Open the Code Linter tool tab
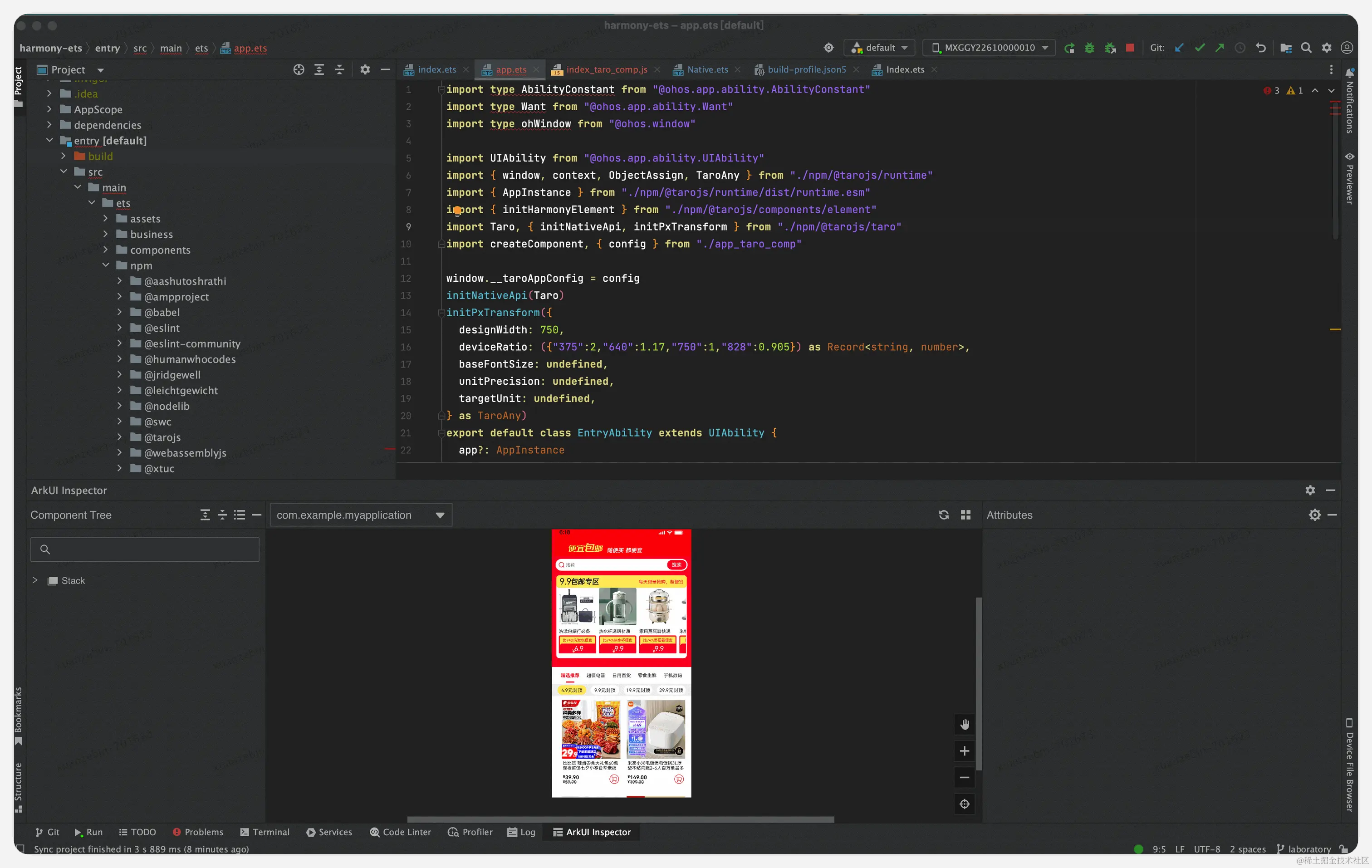This screenshot has height=868, width=1372. [x=400, y=832]
